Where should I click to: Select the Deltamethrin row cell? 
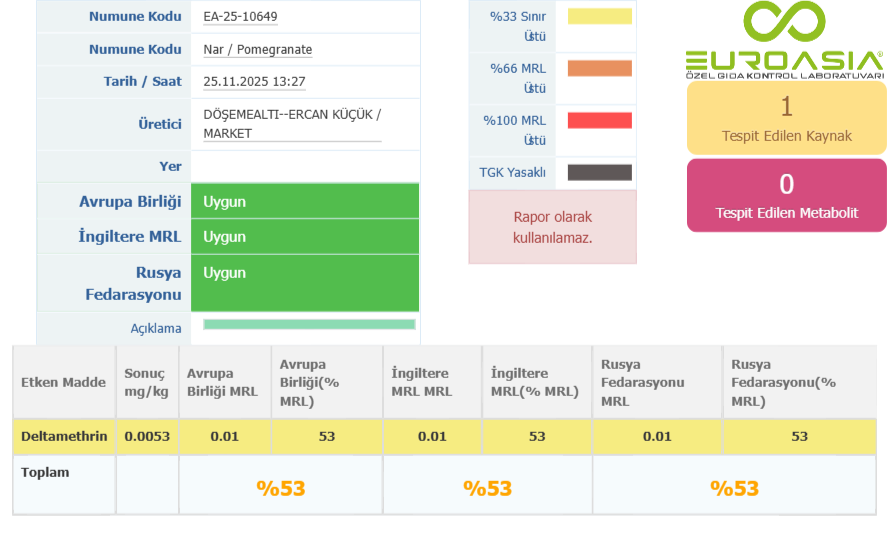click(x=64, y=436)
